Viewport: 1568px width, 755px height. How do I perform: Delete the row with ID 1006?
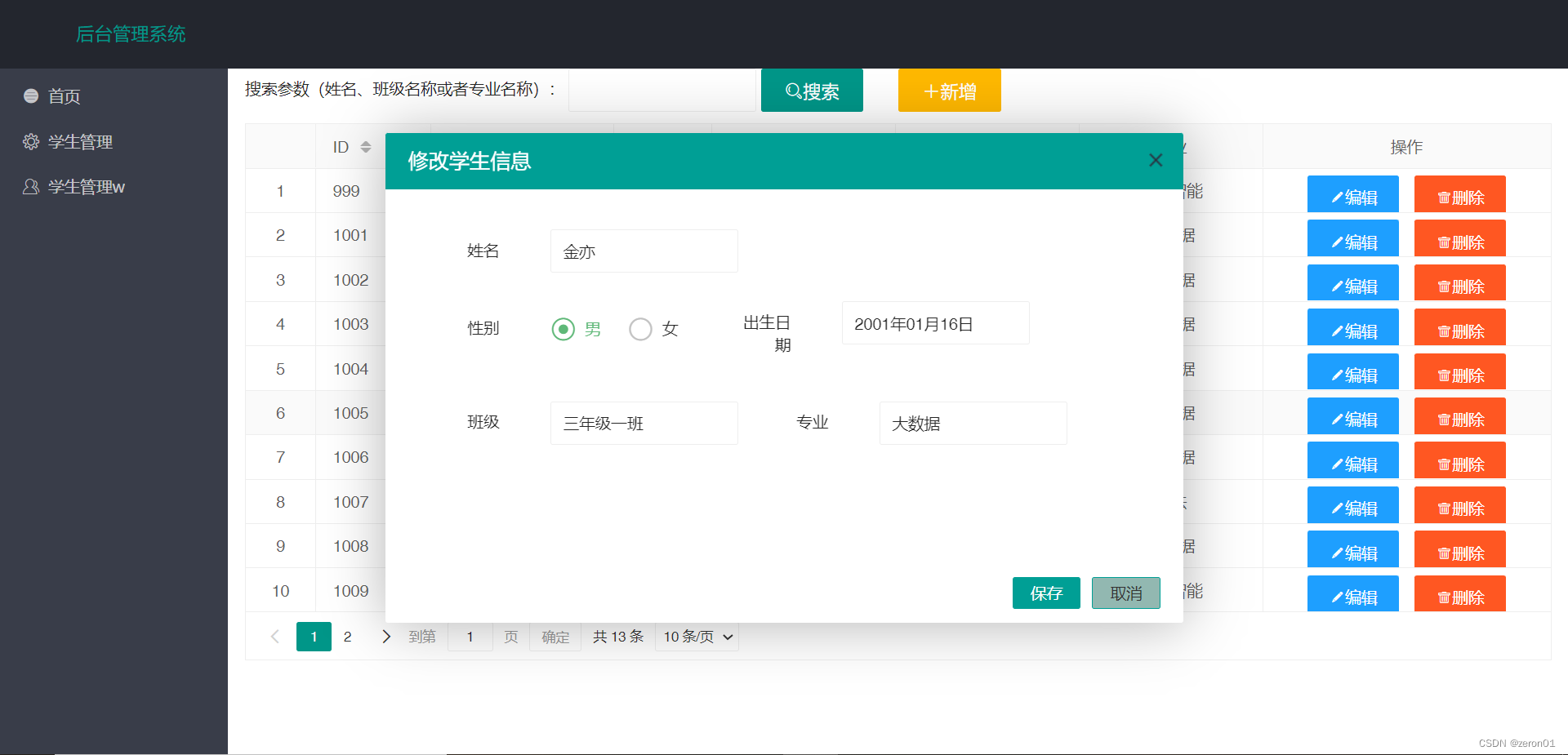(x=1460, y=460)
